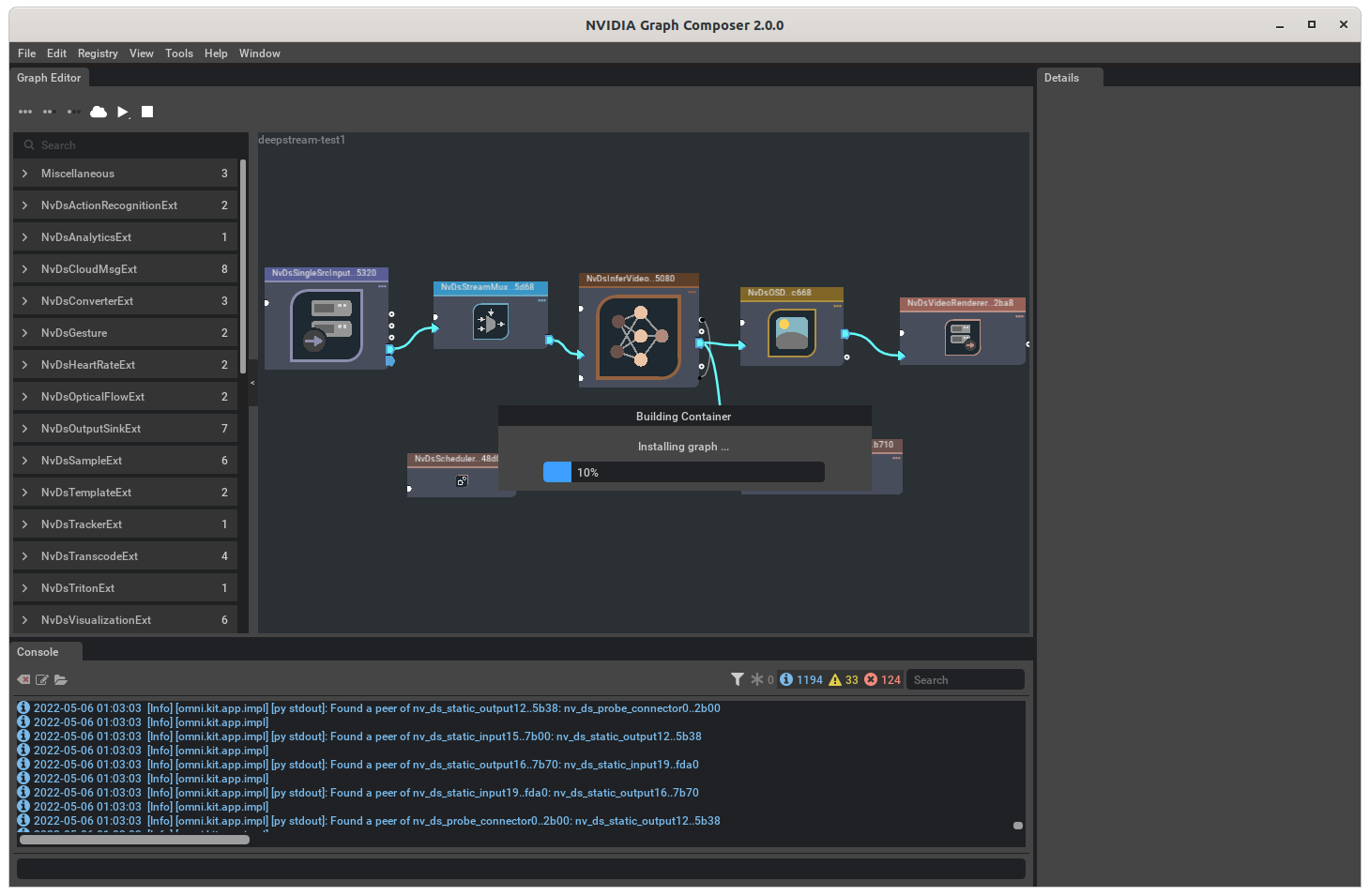Image resolution: width=1370 pixels, height=896 pixels.
Task: Open the Registry menu
Action: 98,53
